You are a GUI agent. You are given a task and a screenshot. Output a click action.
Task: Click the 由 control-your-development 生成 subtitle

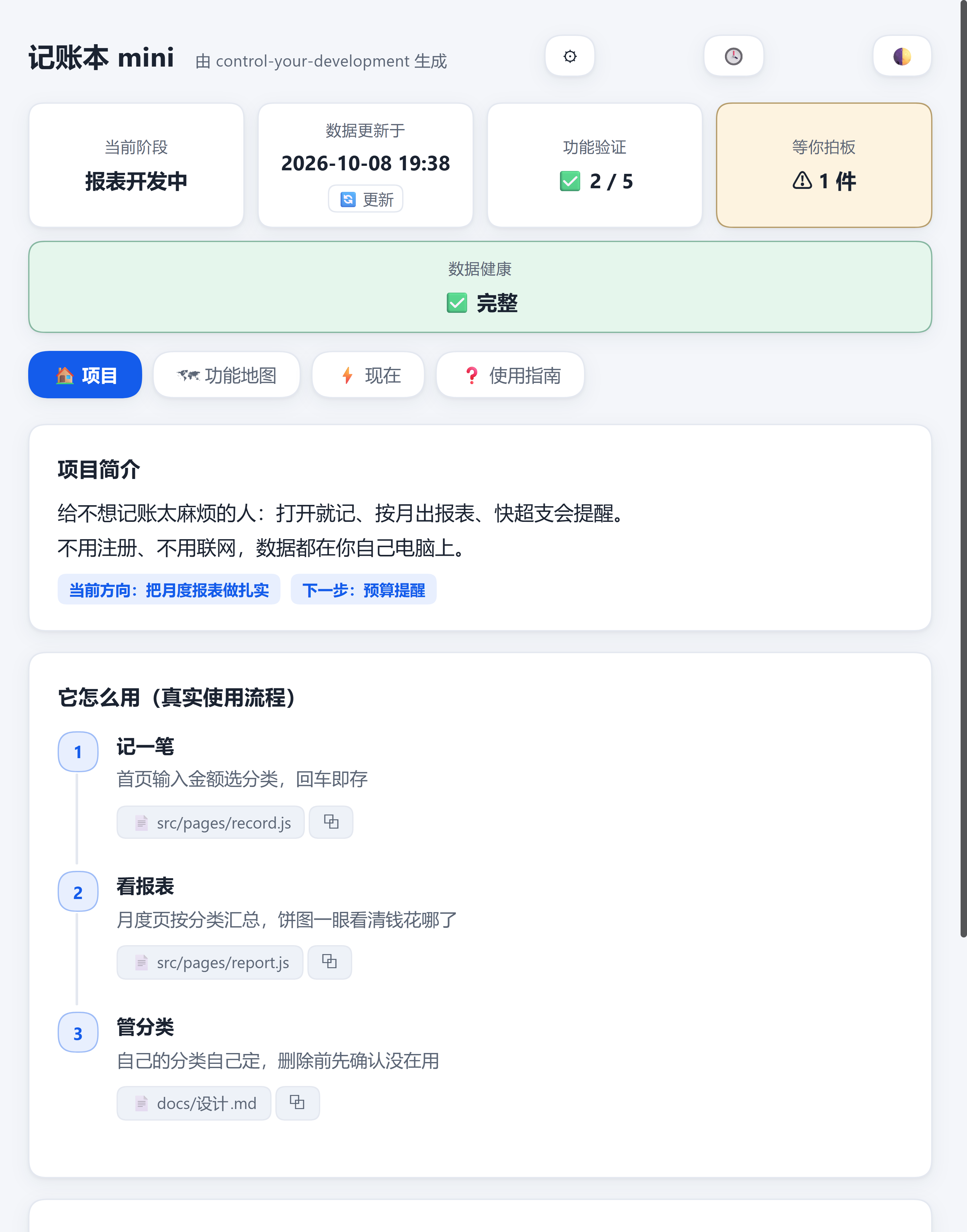pos(321,61)
